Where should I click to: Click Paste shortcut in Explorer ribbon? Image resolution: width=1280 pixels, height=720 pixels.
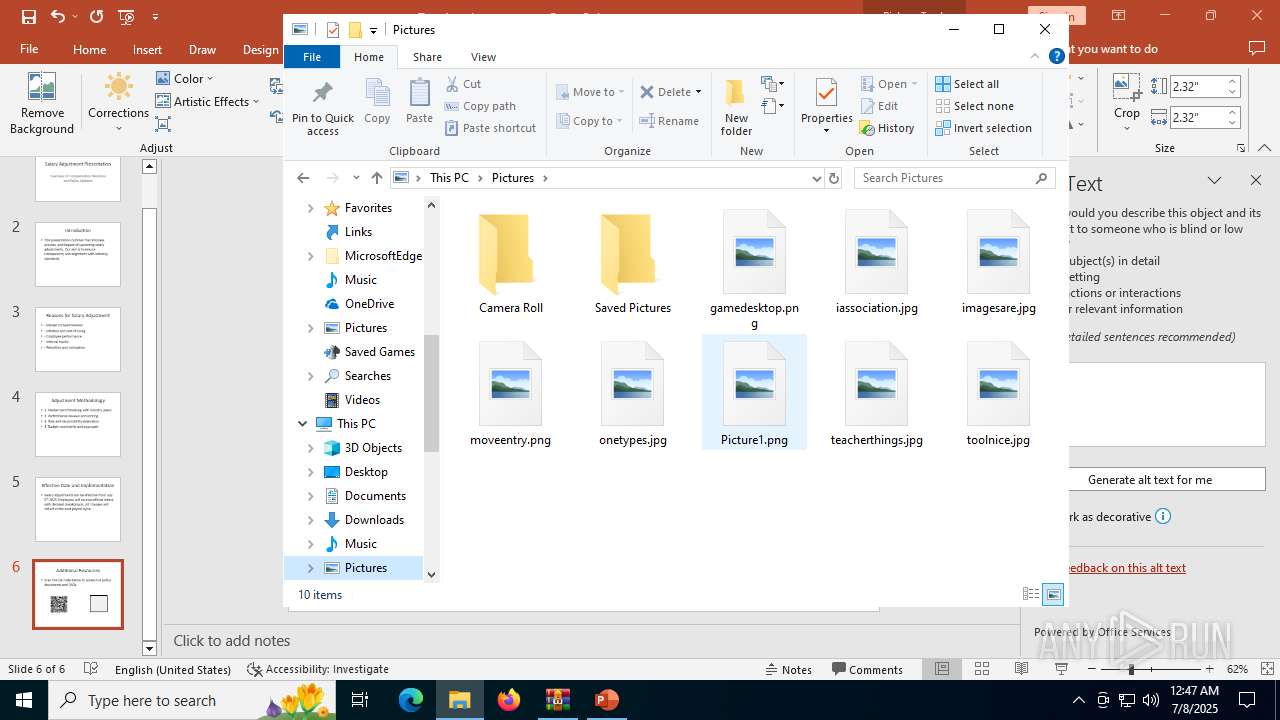pyautogui.click(x=491, y=128)
